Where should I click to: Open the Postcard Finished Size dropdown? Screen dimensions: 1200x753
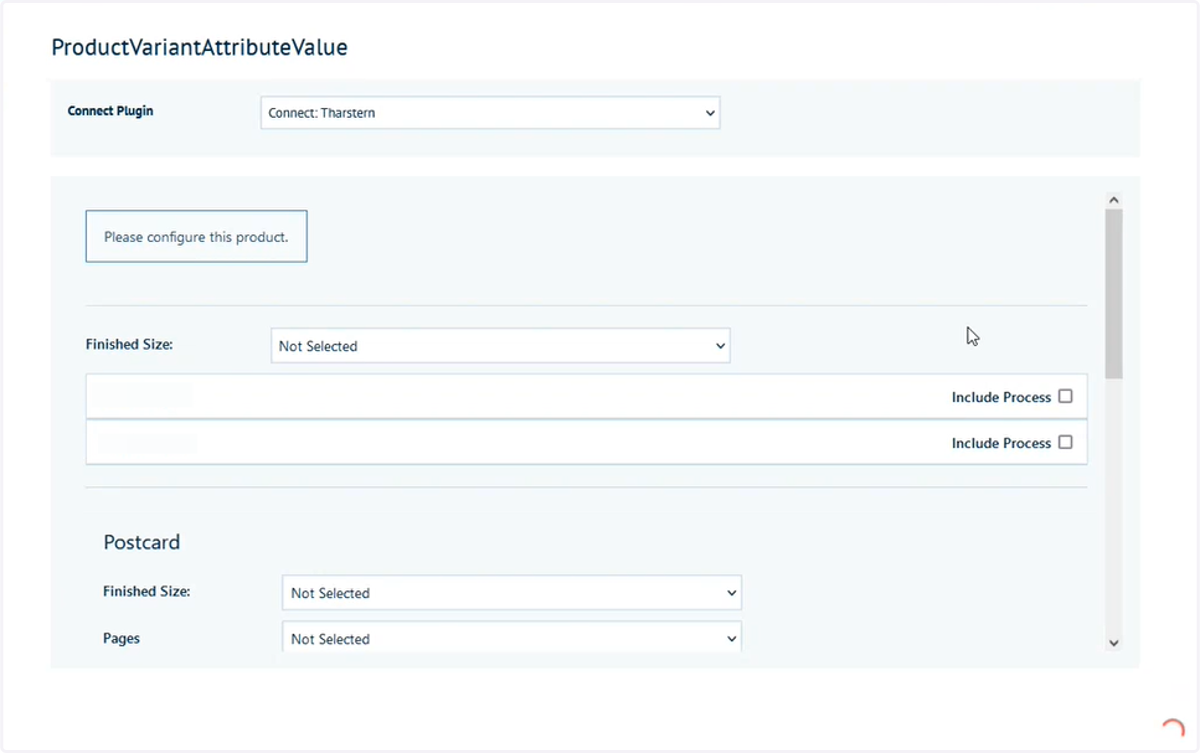[512, 593]
